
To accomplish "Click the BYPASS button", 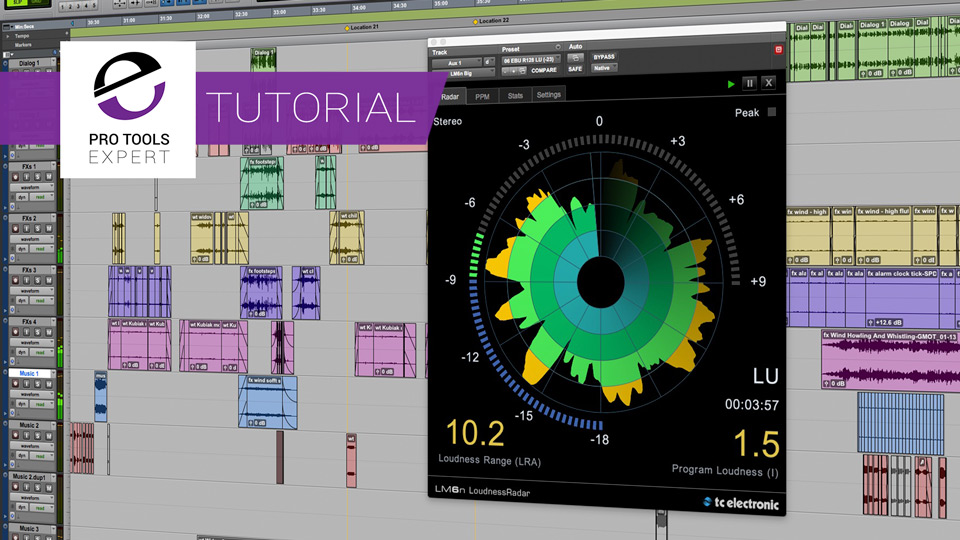I will tap(604, 57).
